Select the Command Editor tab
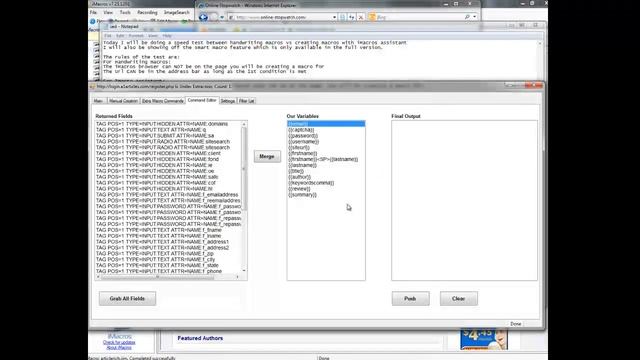The width and height of the screenshot is (640, 360). [x=202, y=100]
